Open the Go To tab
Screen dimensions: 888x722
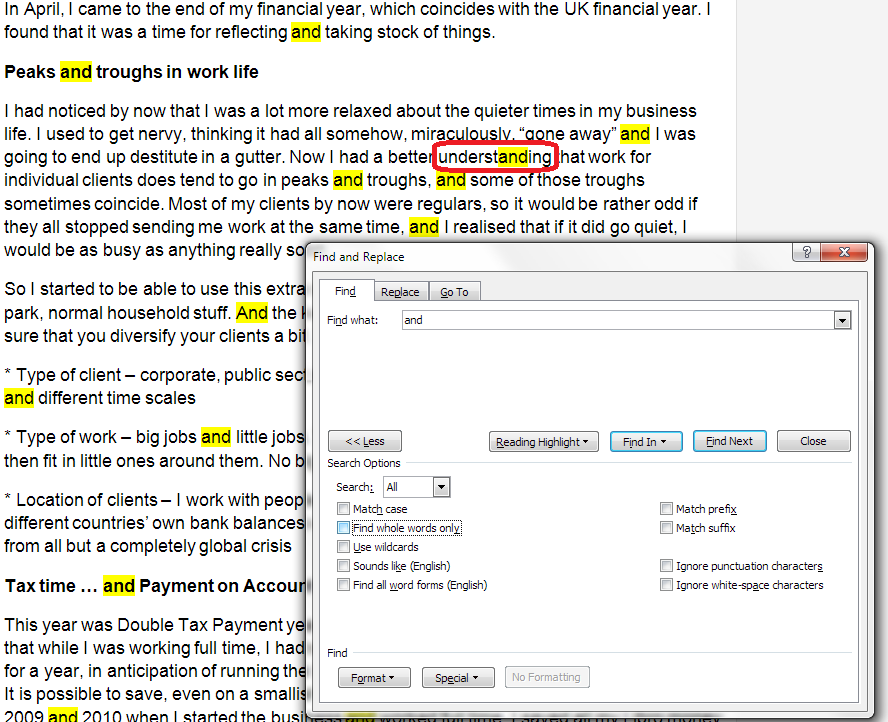(454, 292)
